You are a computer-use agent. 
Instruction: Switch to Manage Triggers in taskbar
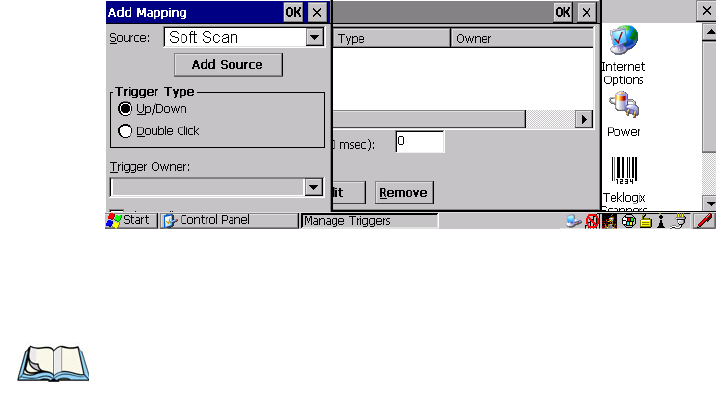(x=369, y=221)
